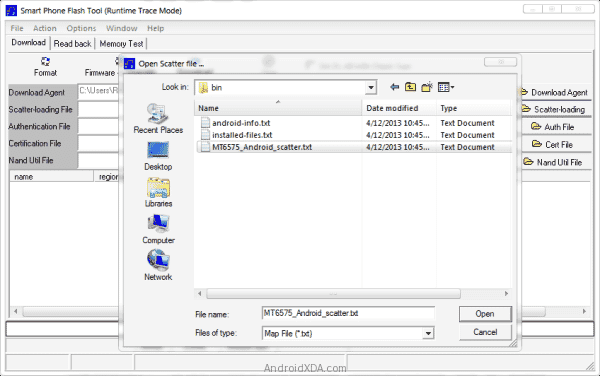The width and height of the screenshot is (600, 376).
Task: Open Recent Places in the dialog sidebar
Action: (158, 119)
